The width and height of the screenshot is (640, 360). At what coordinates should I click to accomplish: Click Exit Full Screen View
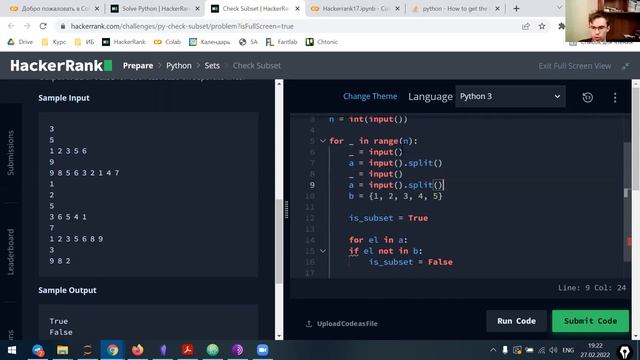[575, 66]
